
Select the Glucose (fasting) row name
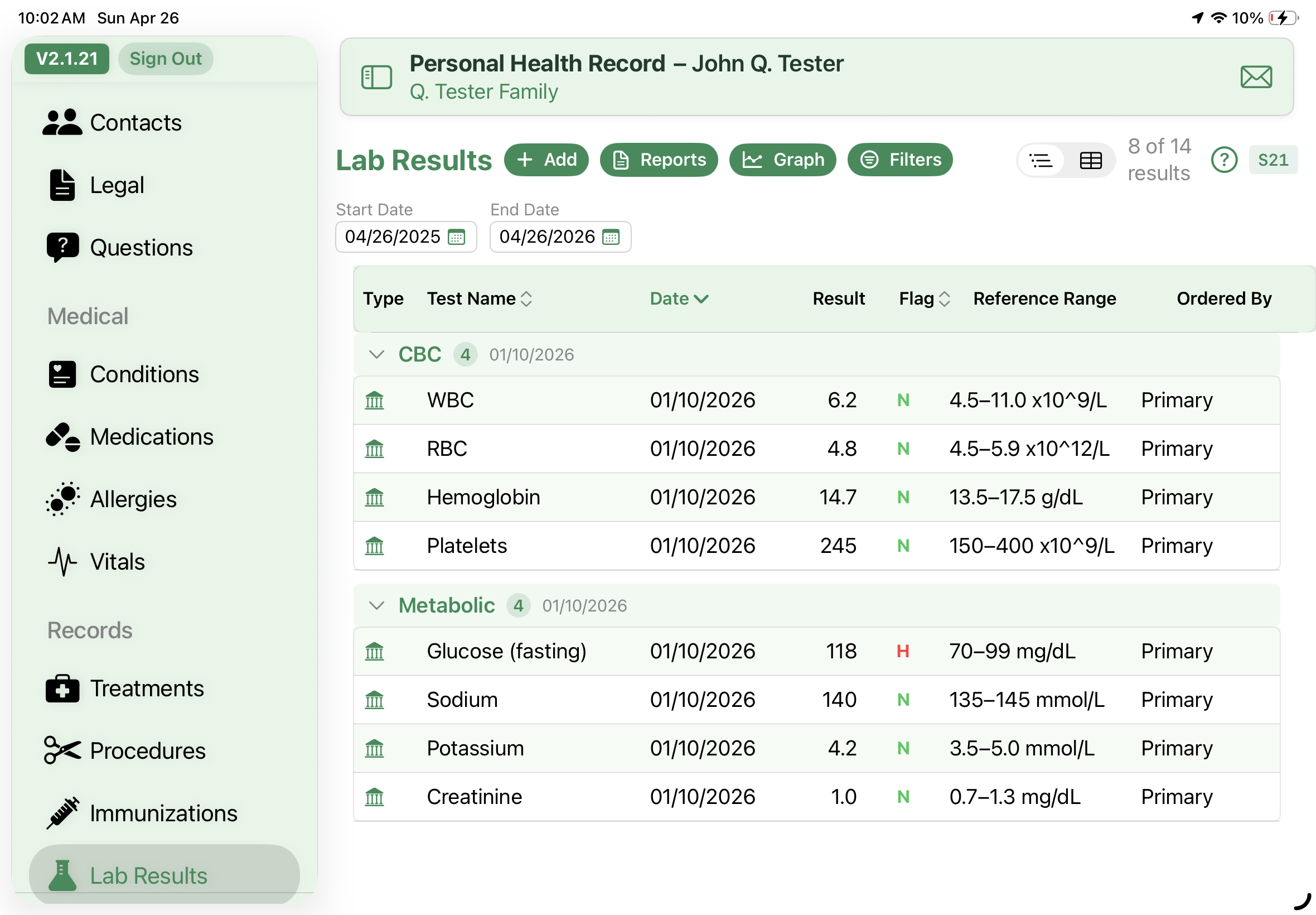506,651
